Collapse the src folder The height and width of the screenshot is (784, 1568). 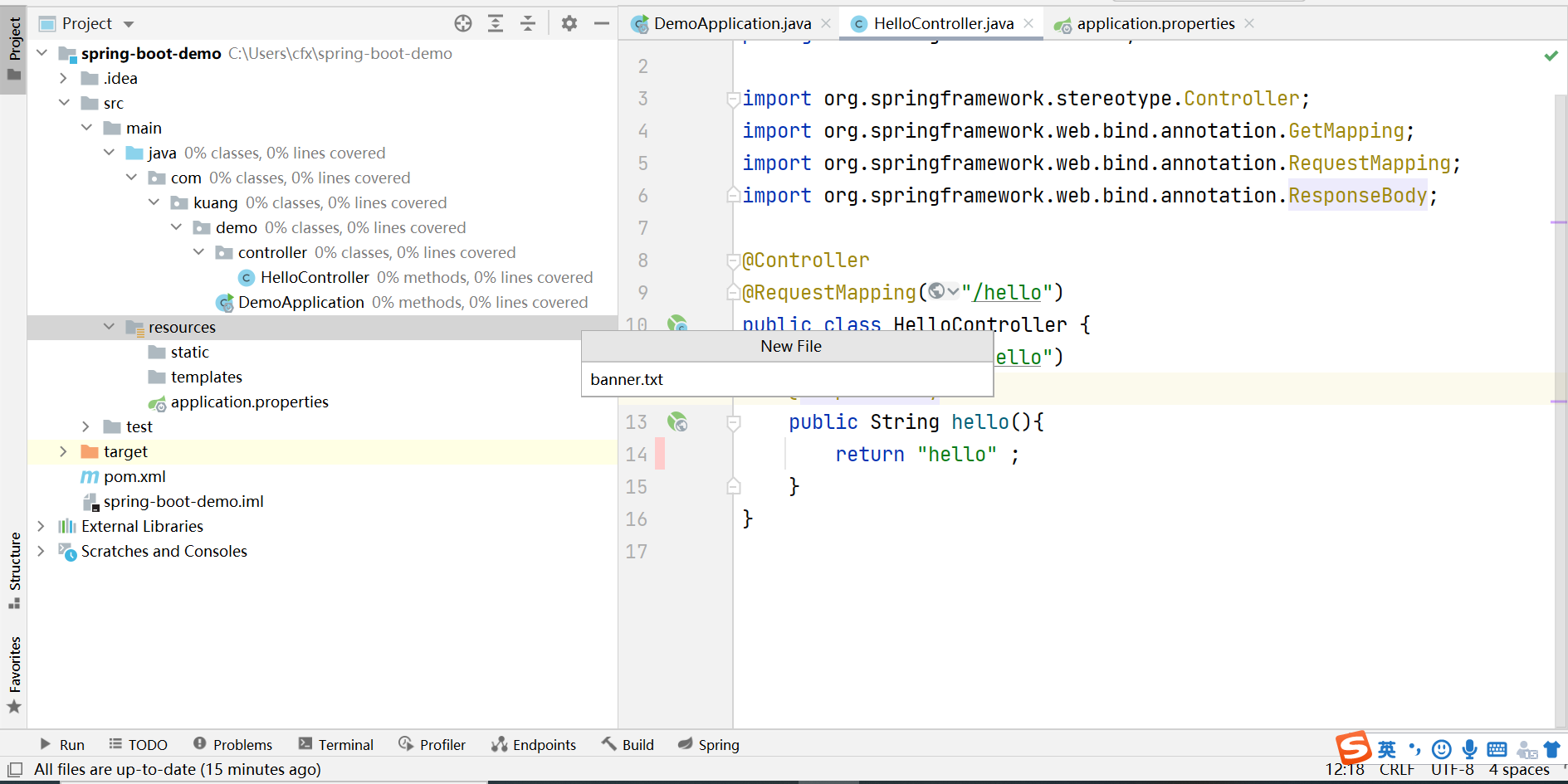coord(64,103)
